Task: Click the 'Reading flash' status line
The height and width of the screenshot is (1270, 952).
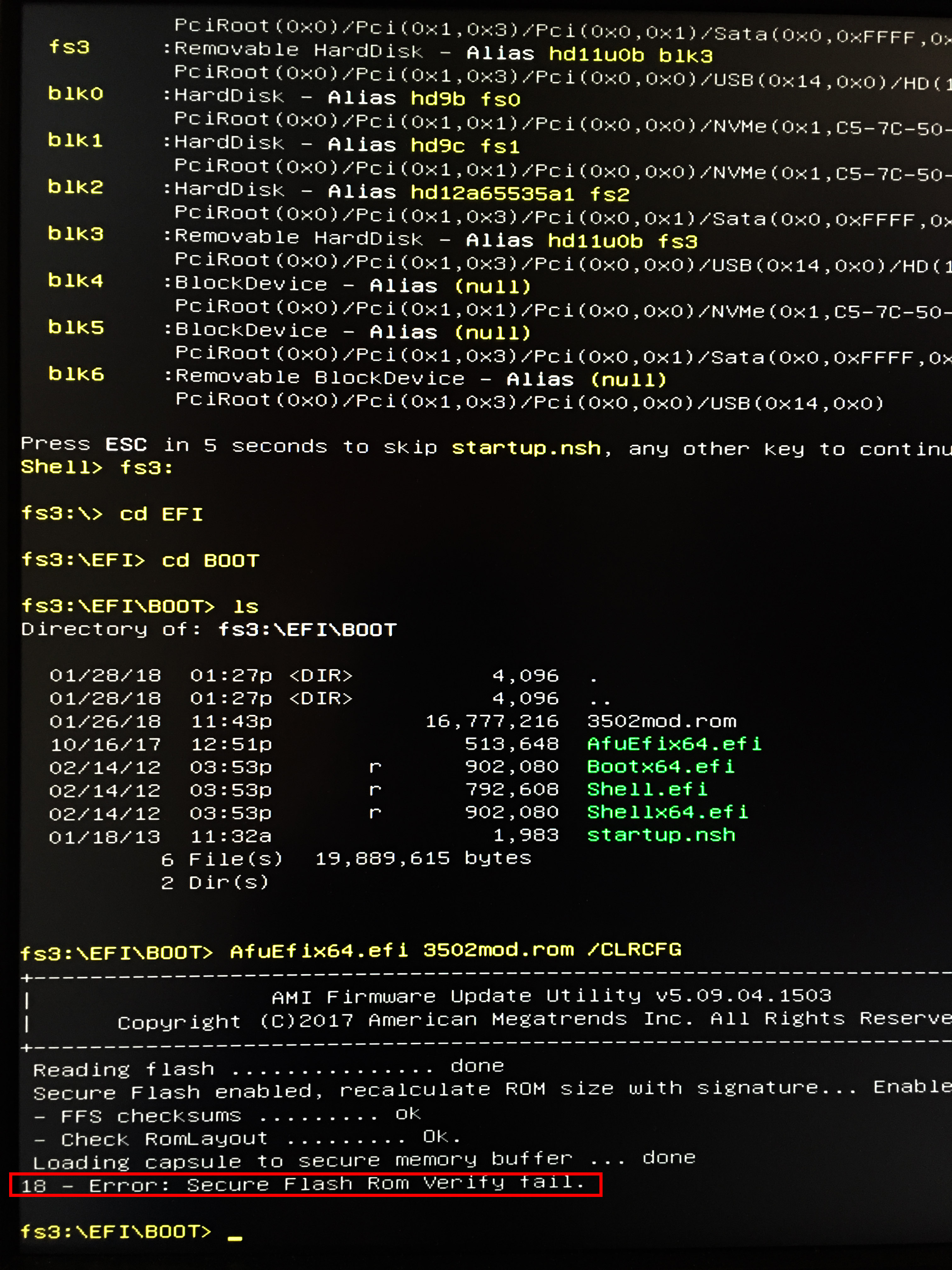Action: tap(123, 1070)
